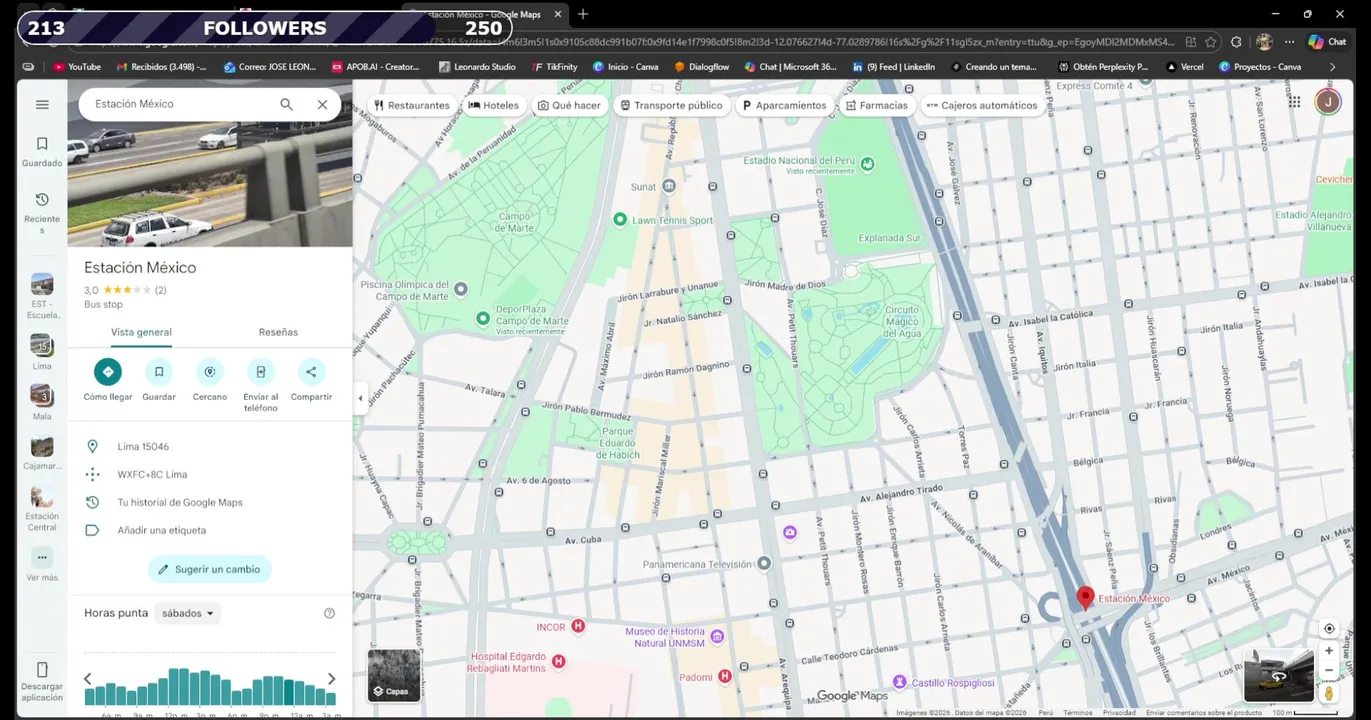The height and width of the screenshot is (720, 1371).
Task: Click Añadir una etiqueta
Action: click(x=210, y=530)
